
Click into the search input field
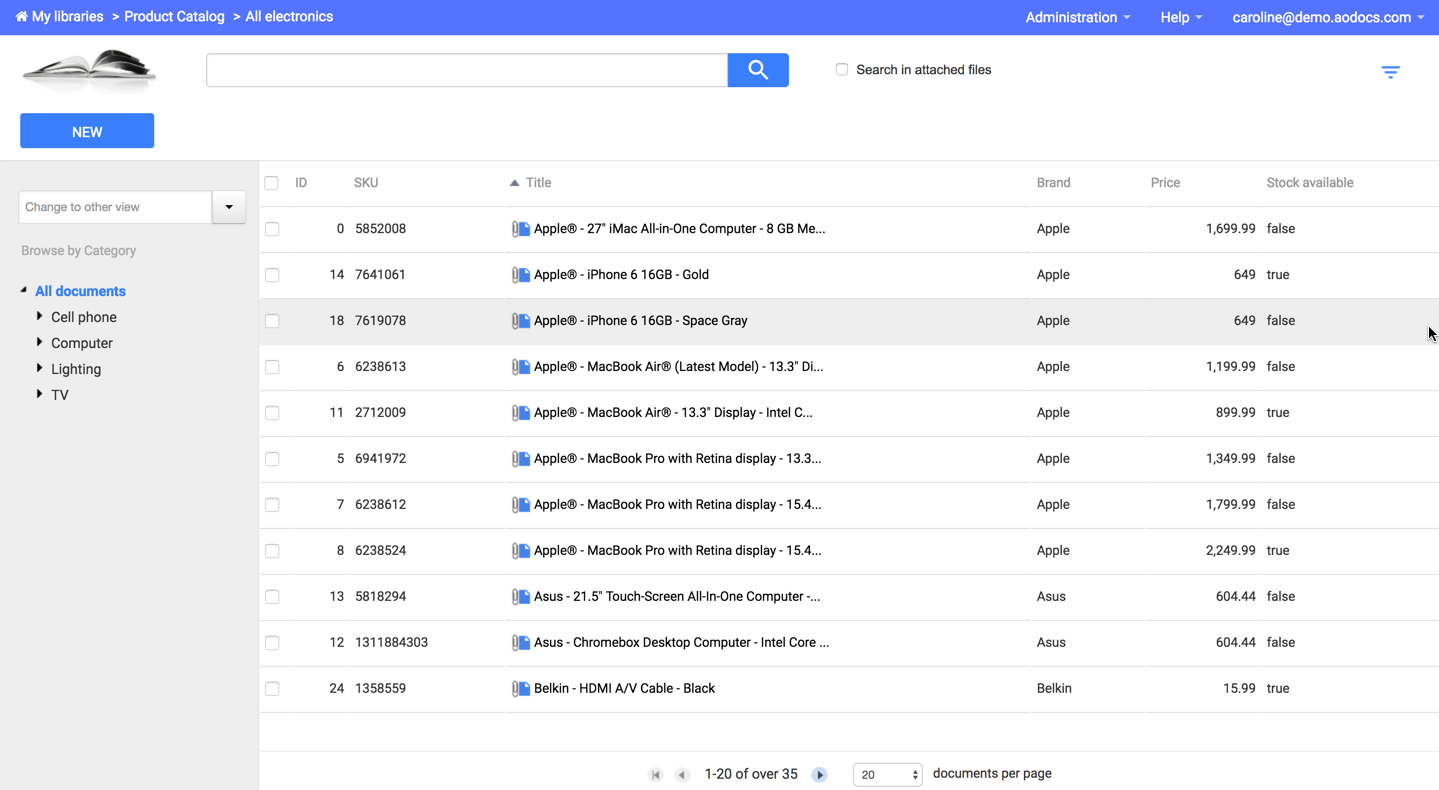coord(467,70)
